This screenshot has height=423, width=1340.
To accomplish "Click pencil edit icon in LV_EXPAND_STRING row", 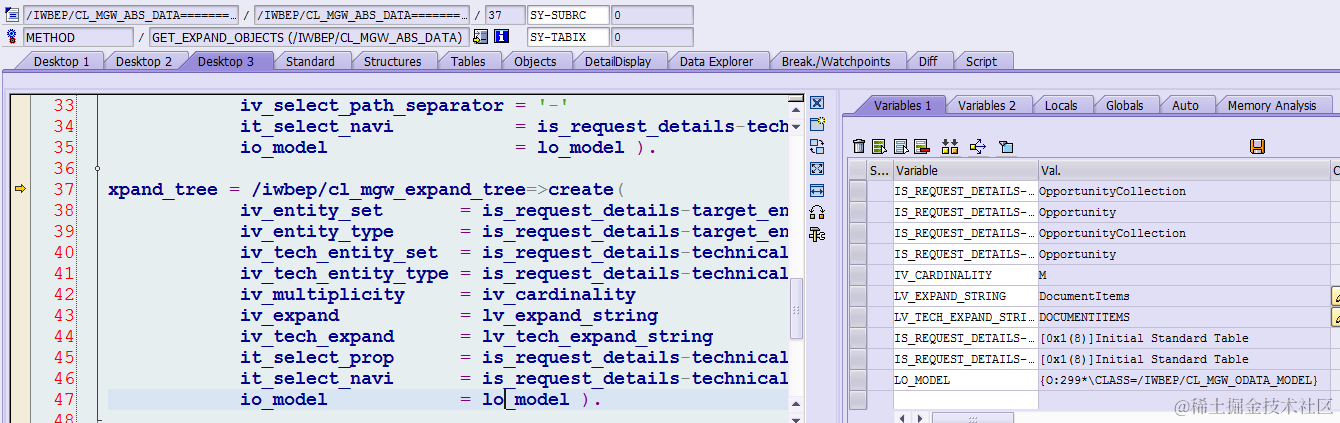I will pyautogui.click(x=1335, y=296).
